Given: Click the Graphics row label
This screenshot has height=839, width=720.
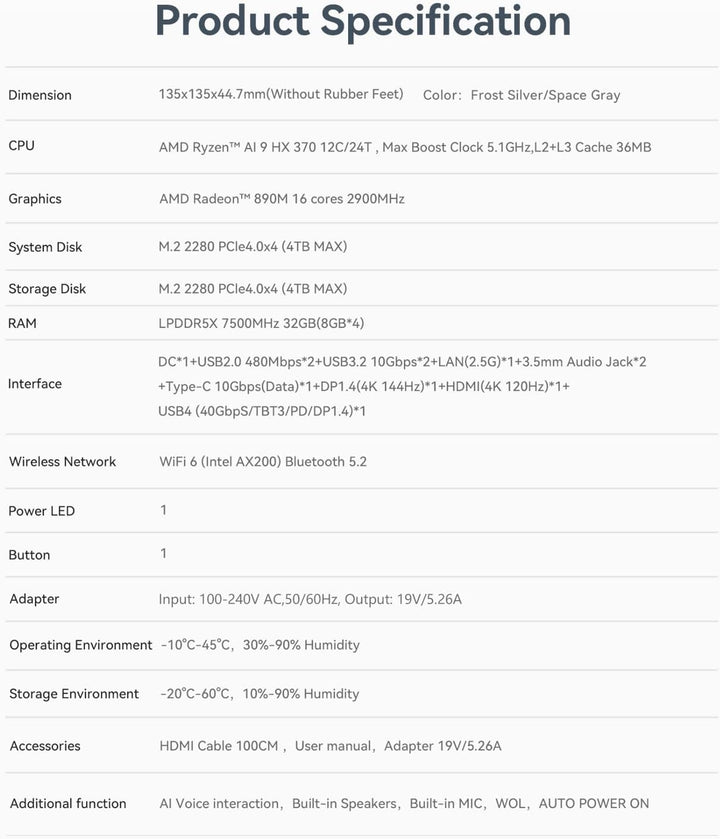Looking at the screenshot, I should click(35, 199).
